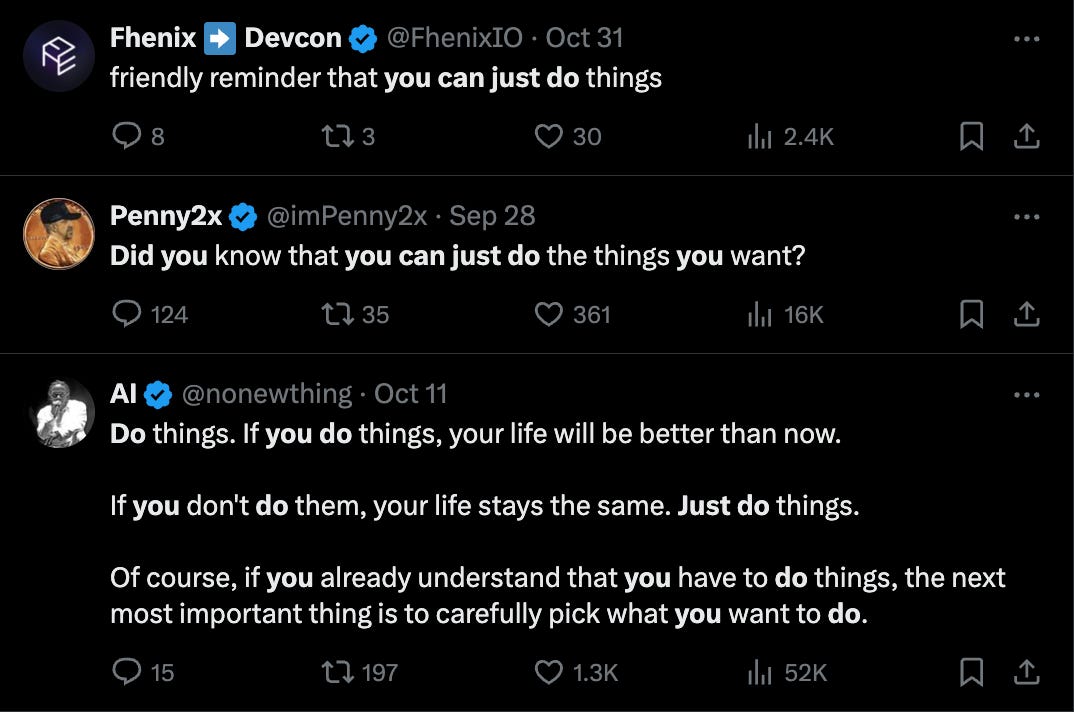
Task: Click the Oct 31 timestamp on Fhenix's tweet
Action: tap(586, 37)
